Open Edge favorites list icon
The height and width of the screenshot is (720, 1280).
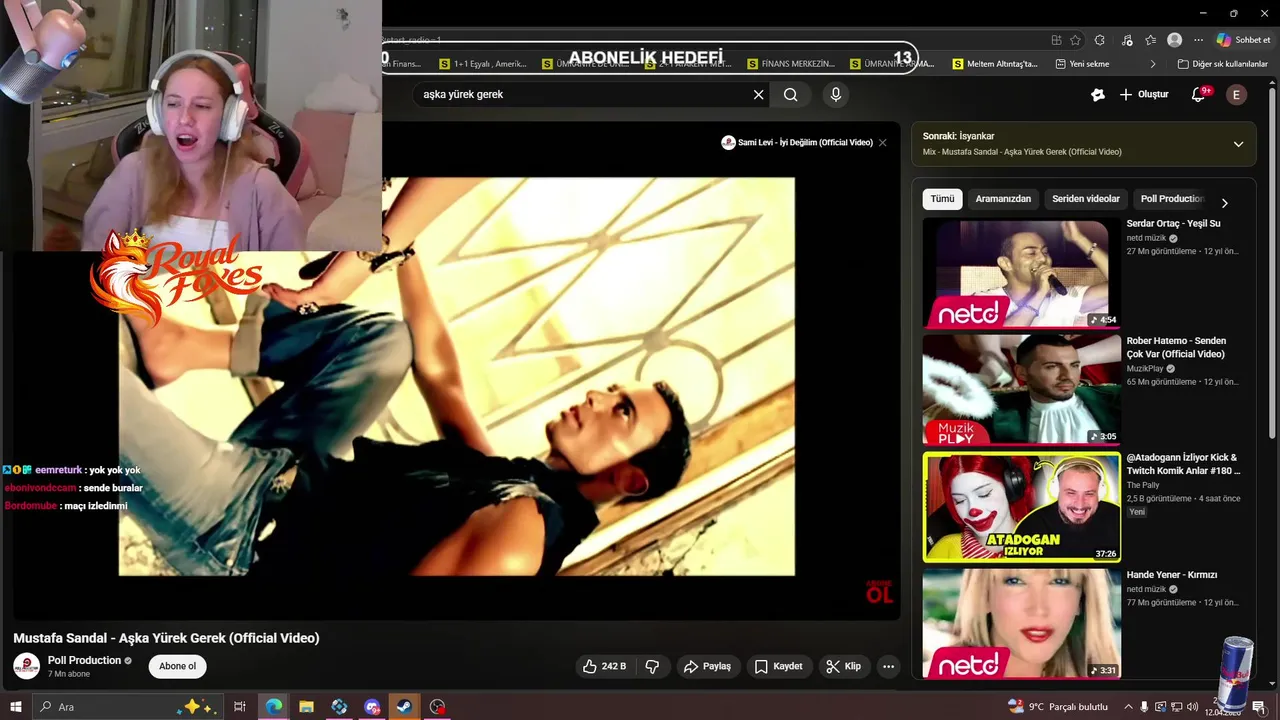[1151, 40]
